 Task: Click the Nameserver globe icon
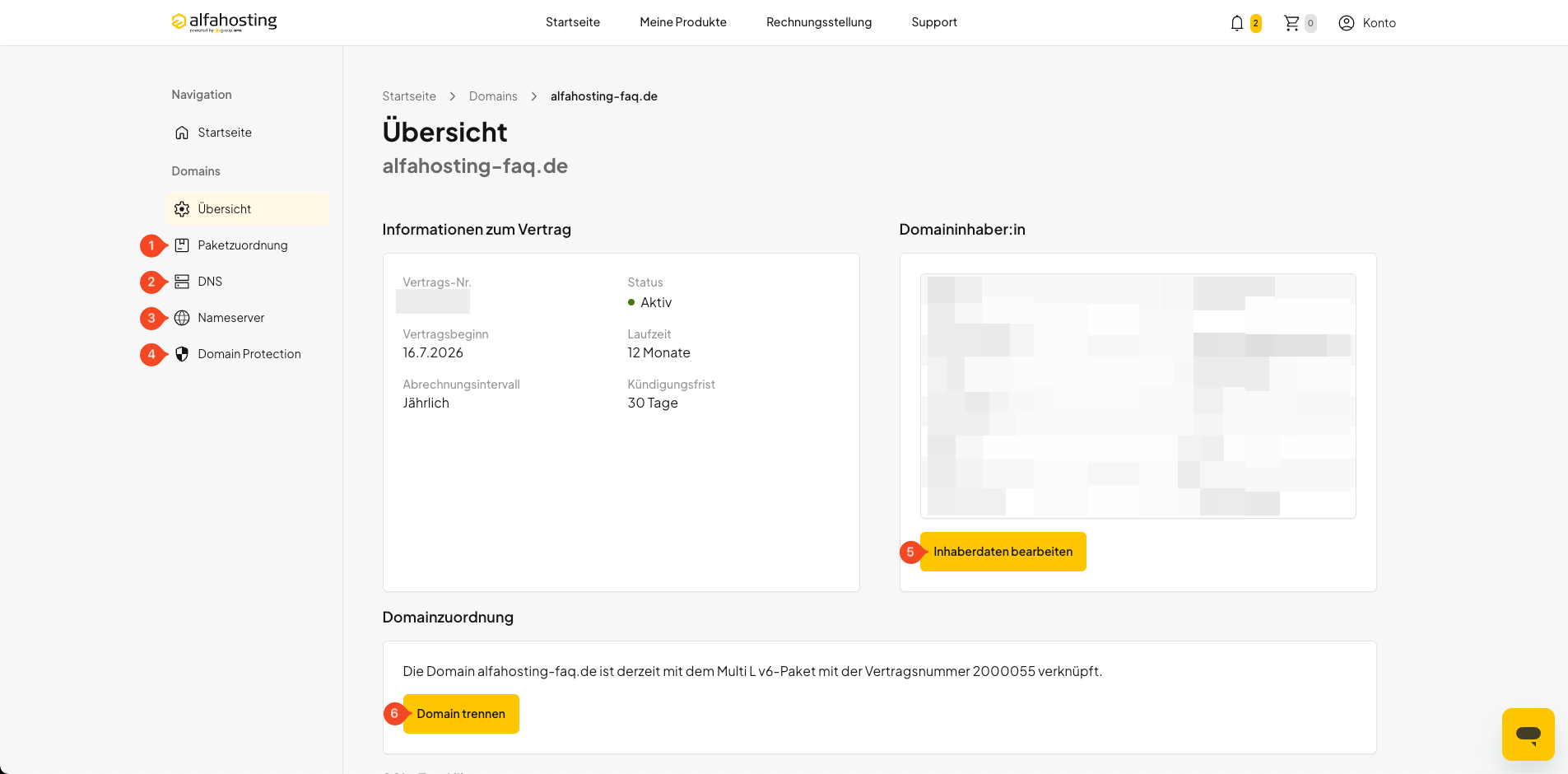coord(182,318)
